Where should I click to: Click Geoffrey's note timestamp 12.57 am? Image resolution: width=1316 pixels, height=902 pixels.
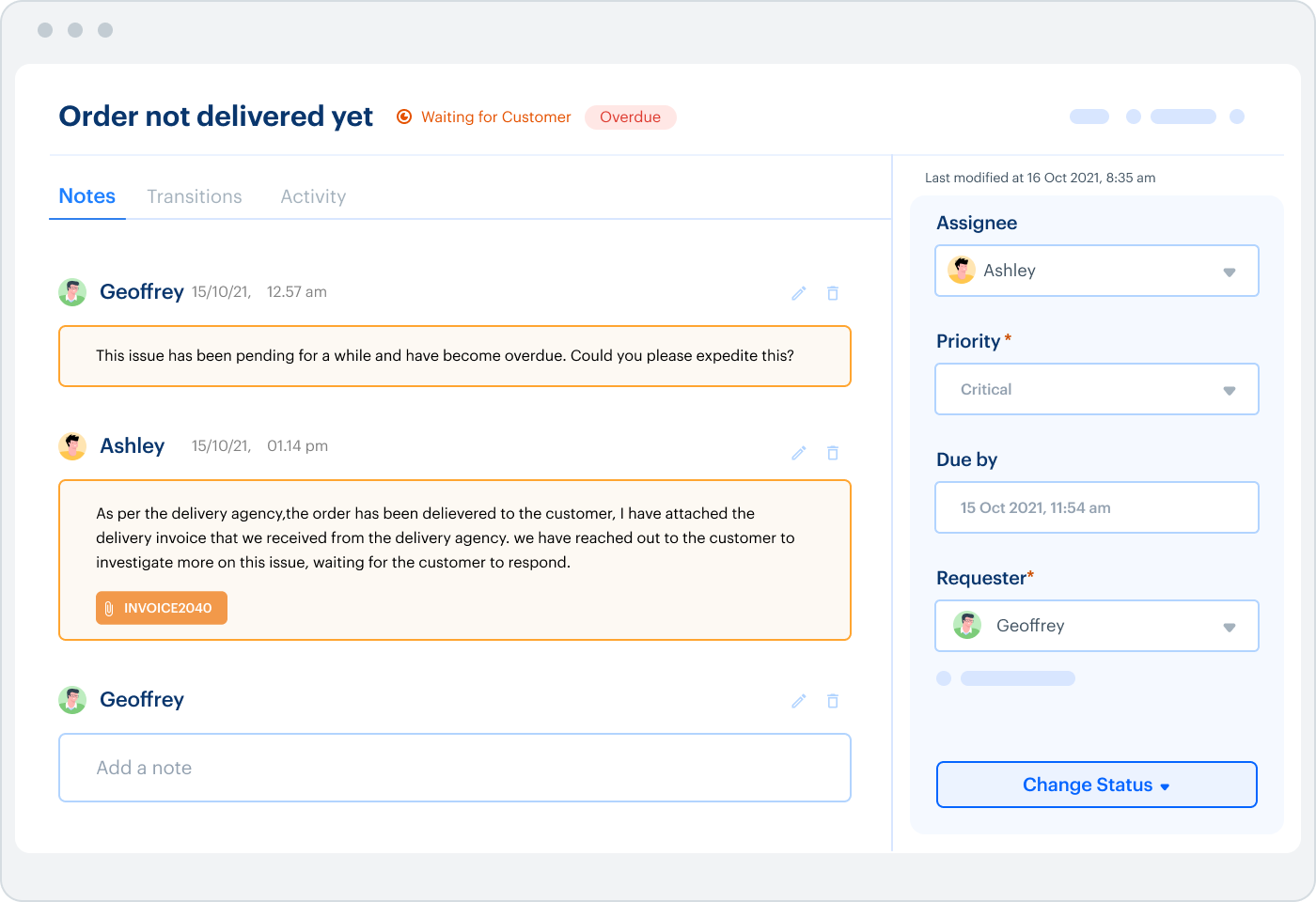297,292
